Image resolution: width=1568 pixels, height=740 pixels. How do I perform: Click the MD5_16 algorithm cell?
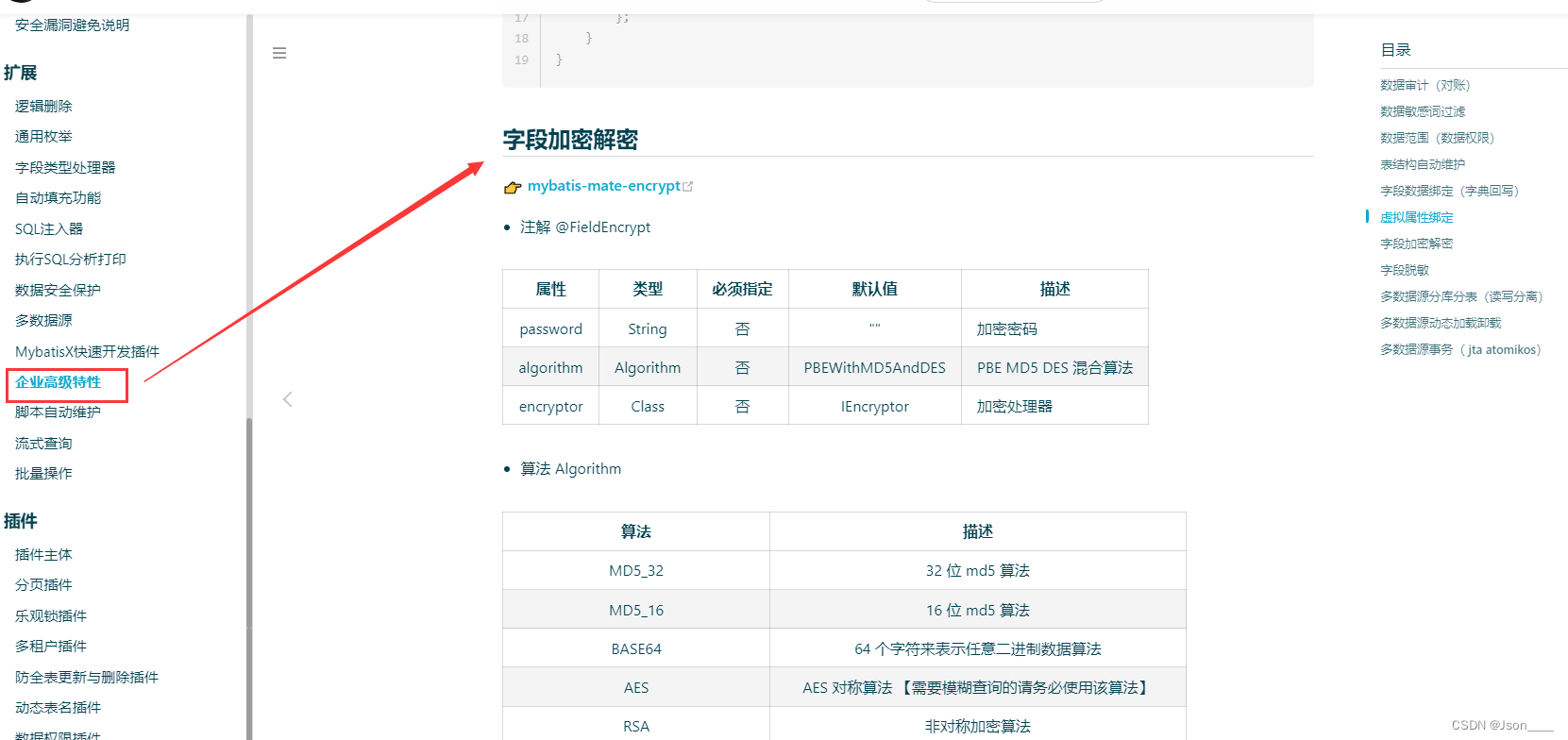[636, 610]
